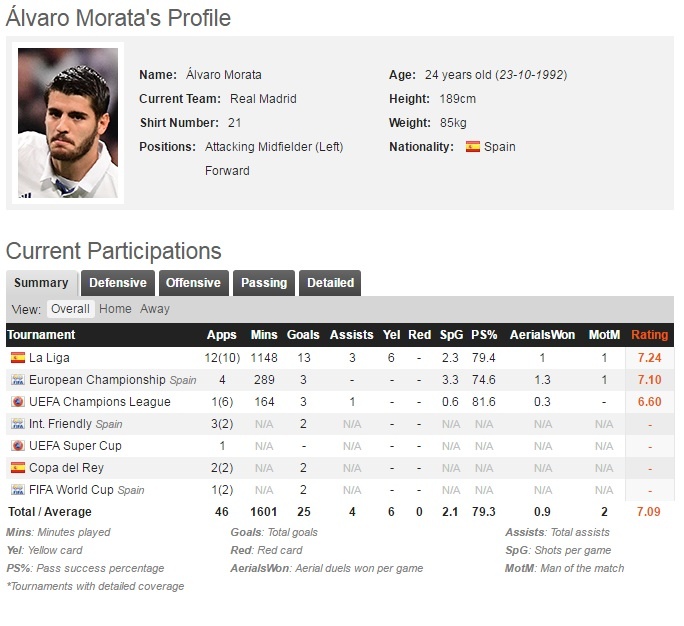Click the Spain nationality flag icon

pyautogui.click(x=473, y=147)
